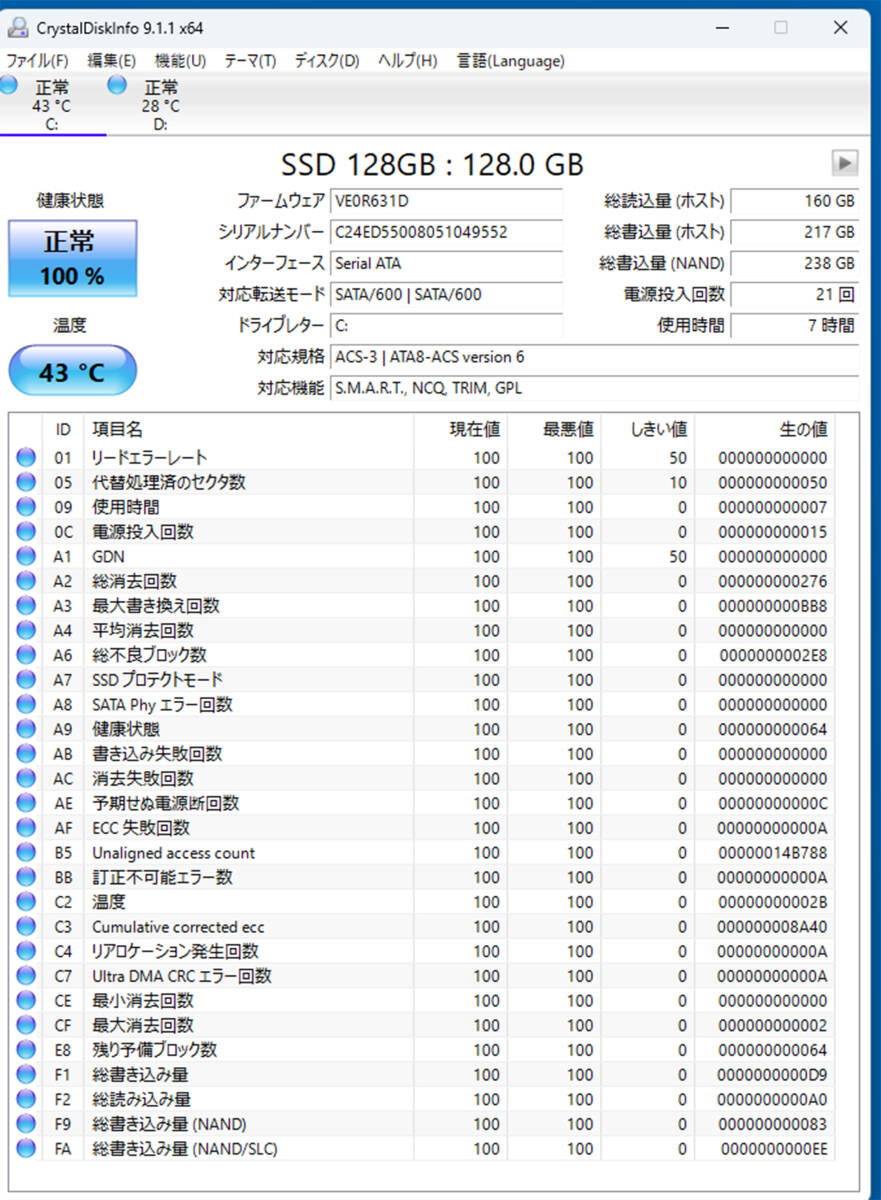
Task: Click status orb for C4 リアロケーション発生回数
Action: pyautogui.click(x=26, y=951)
